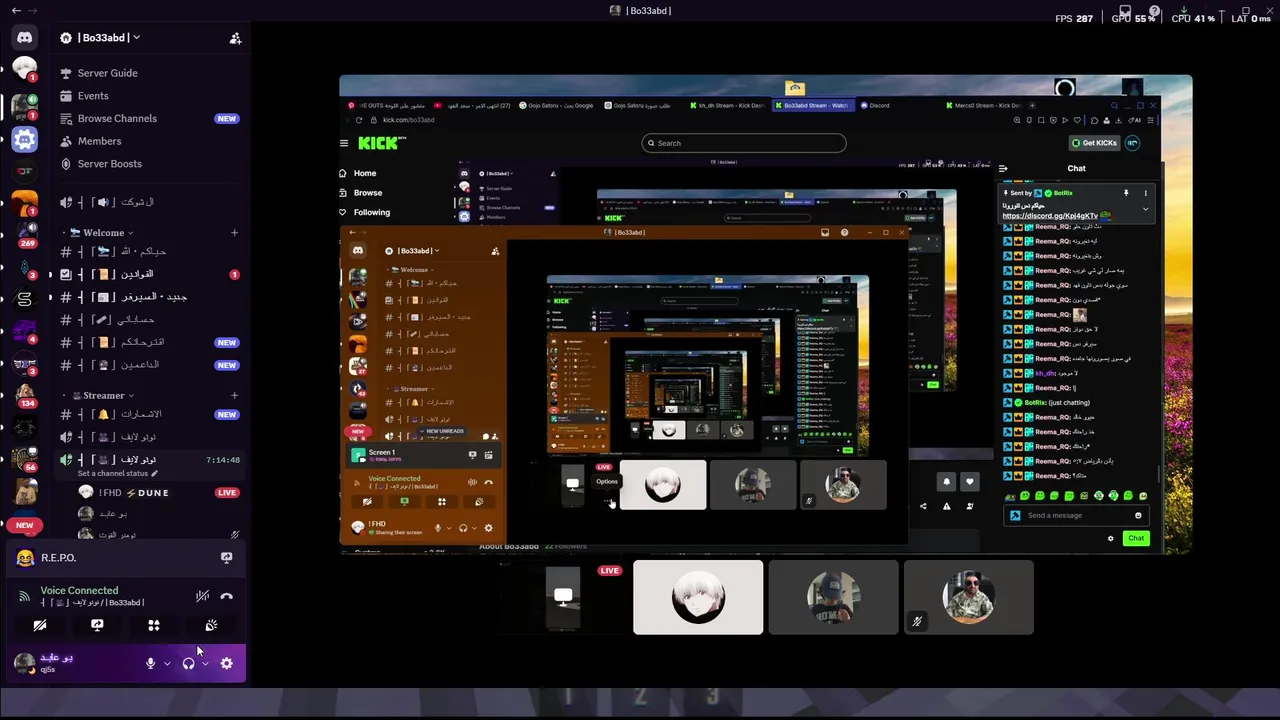
Task: Toggle screen share button
Action: (x=97, y=625)
